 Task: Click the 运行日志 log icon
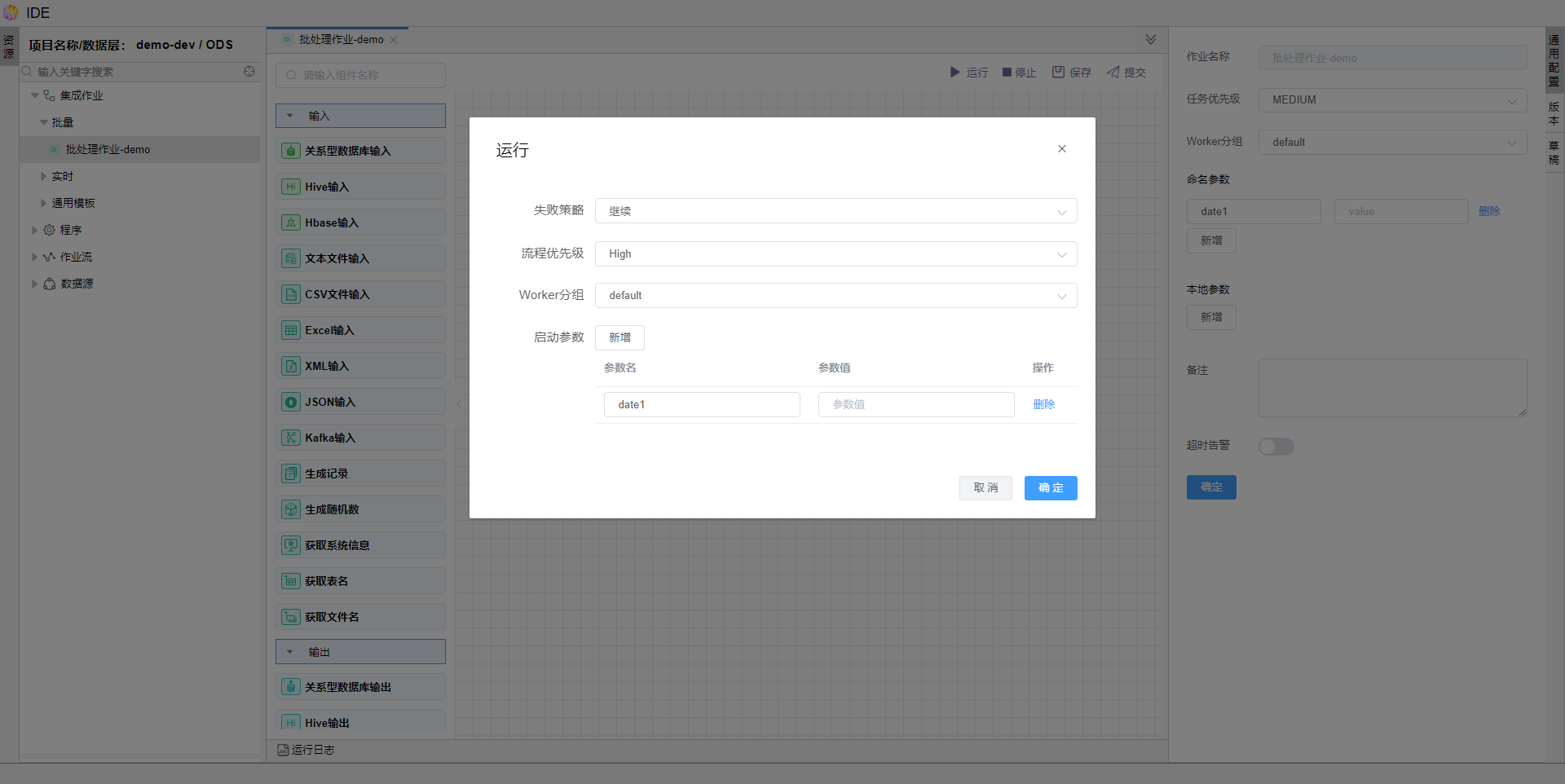click(x=283, y=750)
